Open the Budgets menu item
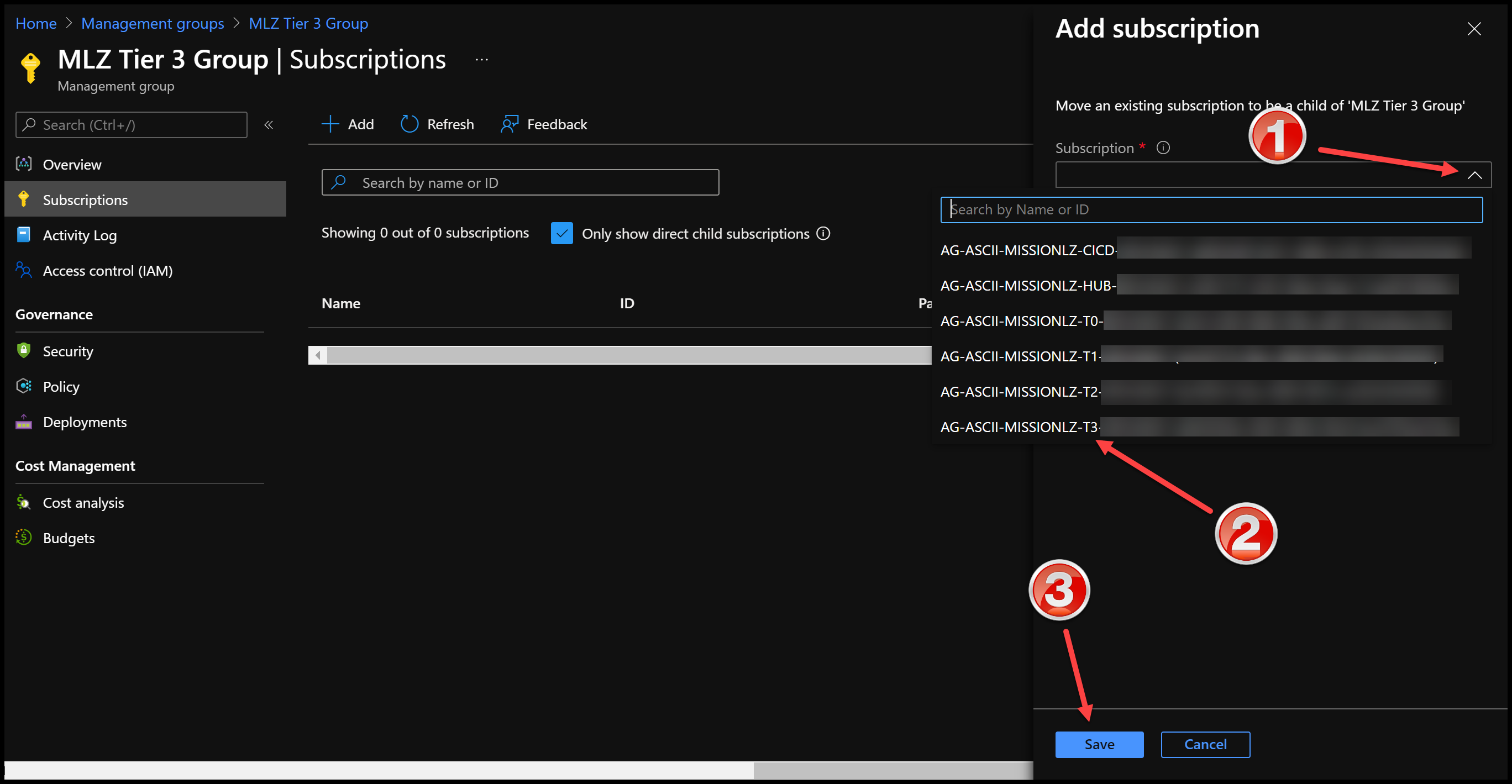 click(x=145, y=538)
